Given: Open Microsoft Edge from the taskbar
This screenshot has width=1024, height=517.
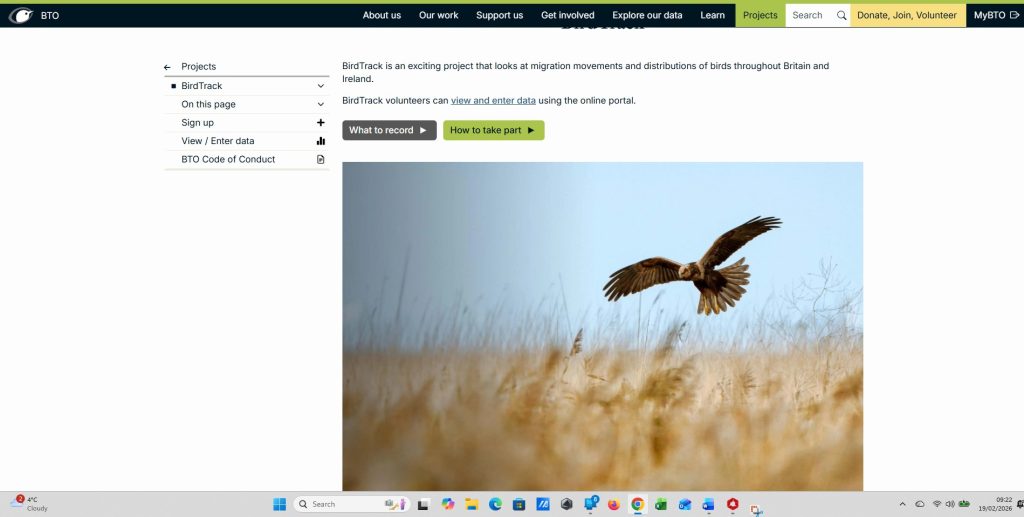Looking at the screenshot, I should point(495,504).
